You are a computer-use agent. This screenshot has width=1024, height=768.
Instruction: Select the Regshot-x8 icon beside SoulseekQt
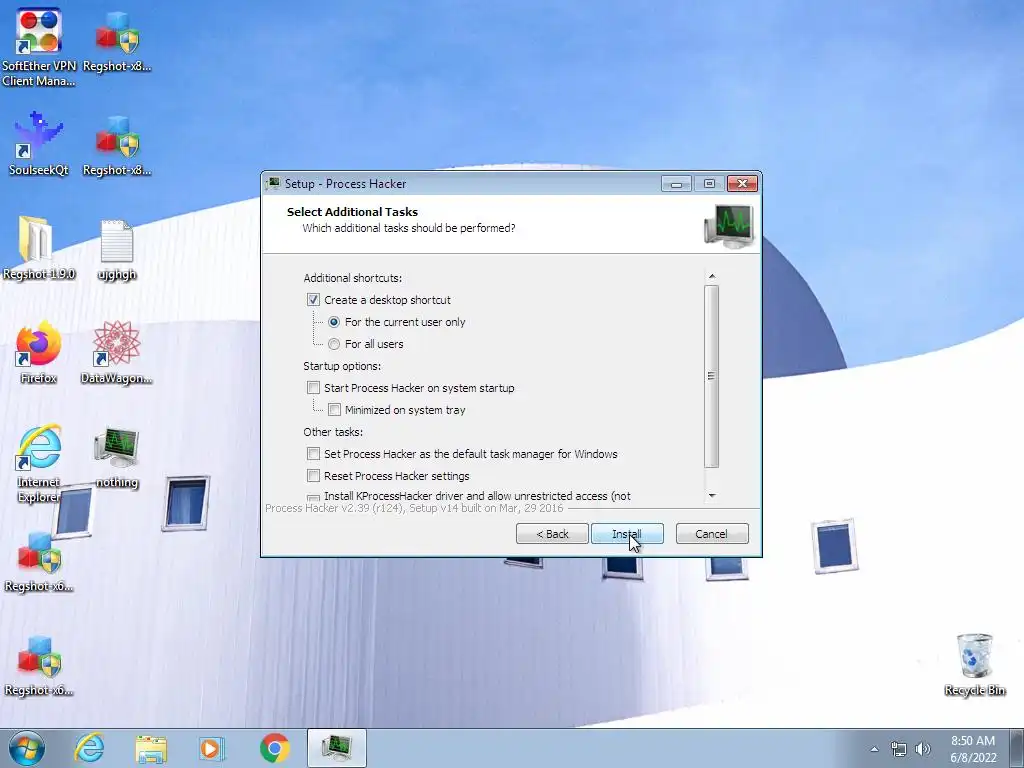coord(117,145)
